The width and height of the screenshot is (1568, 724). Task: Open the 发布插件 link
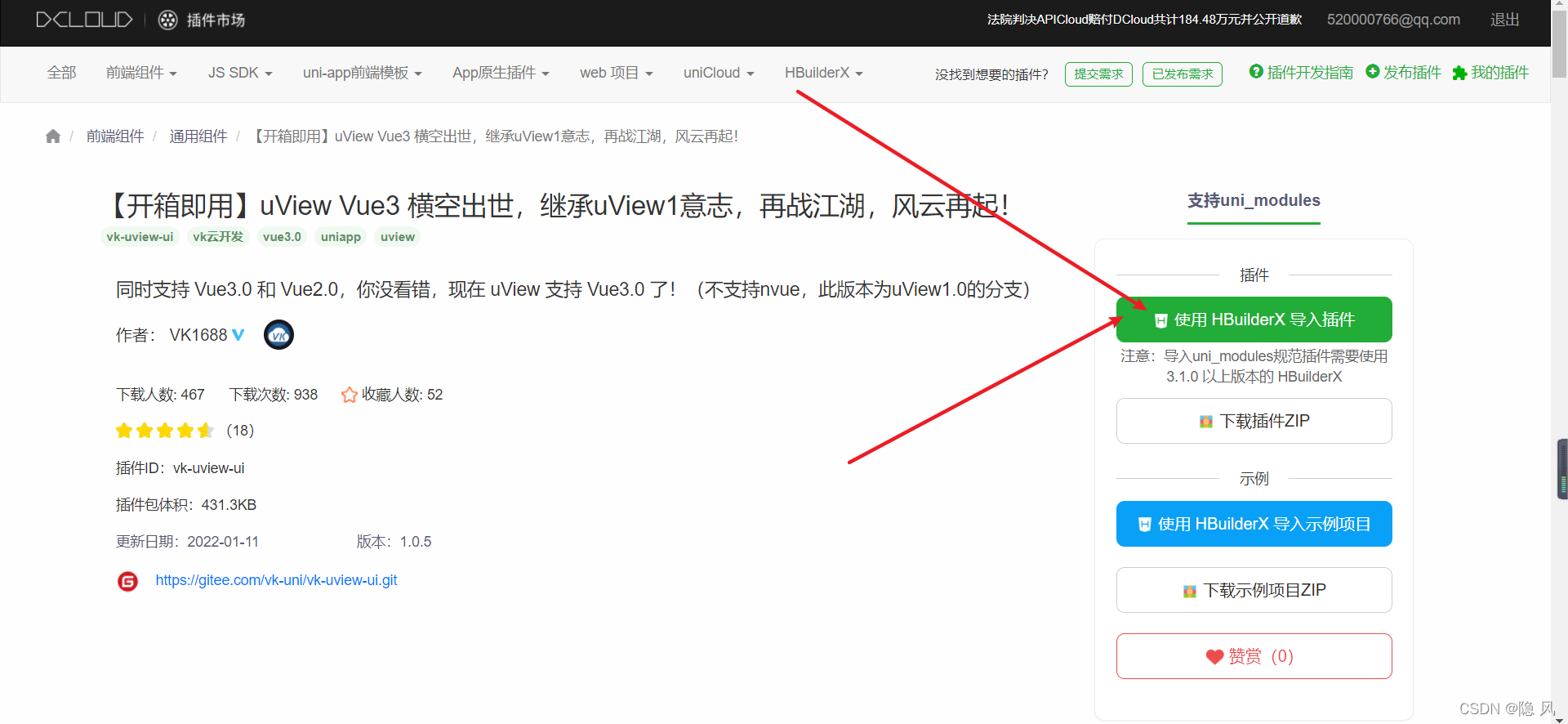(x=1412, y=73)
